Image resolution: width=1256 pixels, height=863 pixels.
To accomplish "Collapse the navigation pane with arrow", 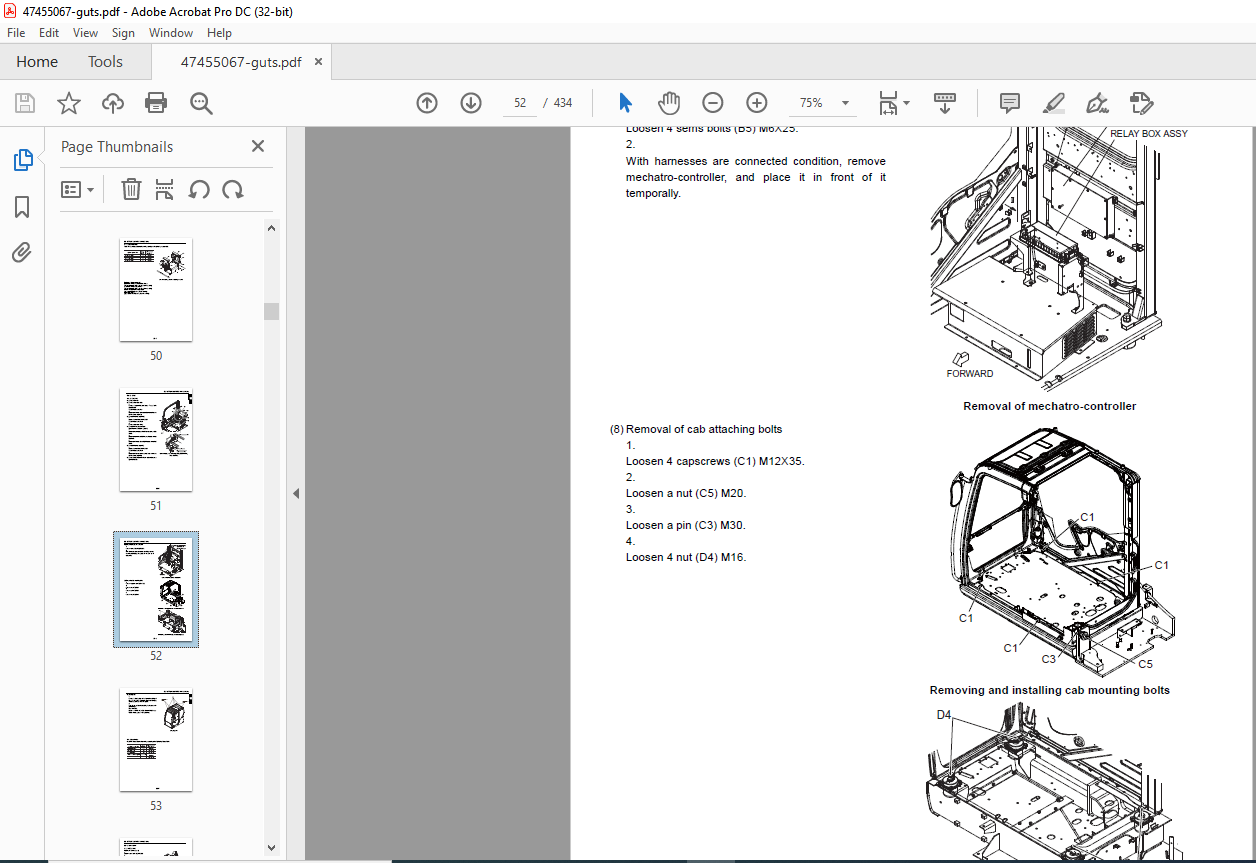I will (296, 493).
